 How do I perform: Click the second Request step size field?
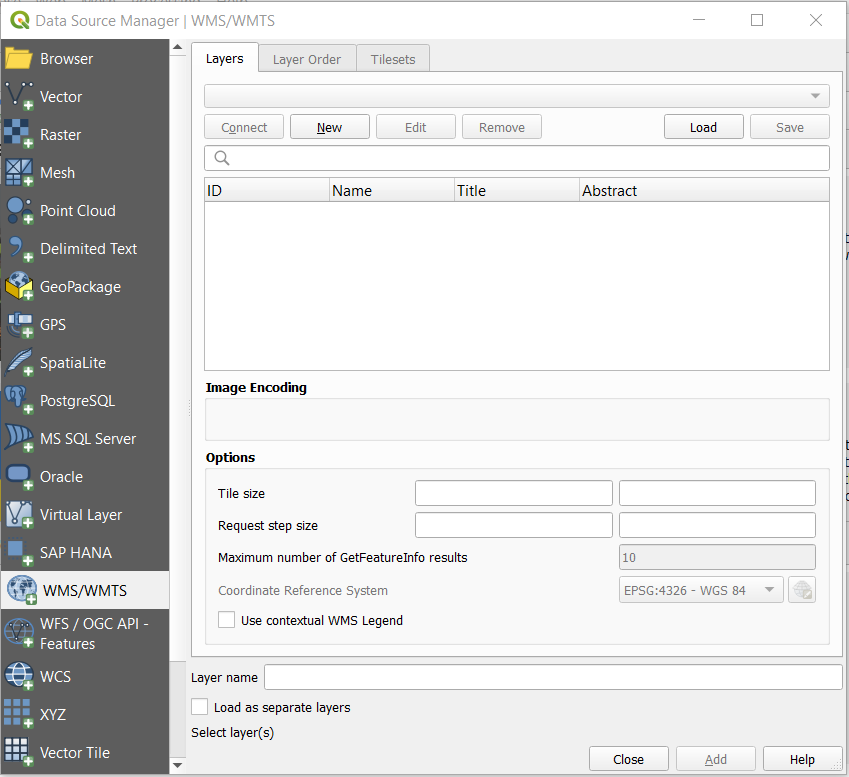pyautogui.click(x=717, y=525)
